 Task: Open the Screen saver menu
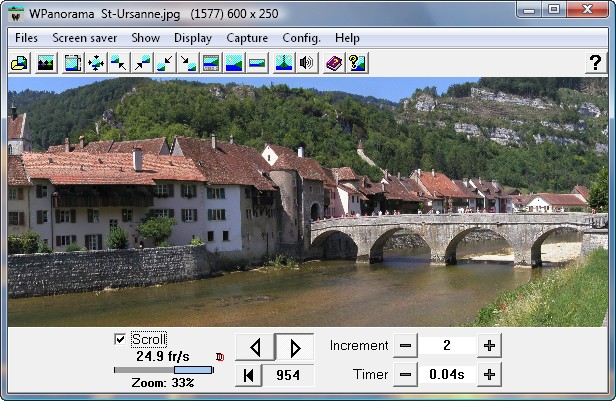(84, 38)
